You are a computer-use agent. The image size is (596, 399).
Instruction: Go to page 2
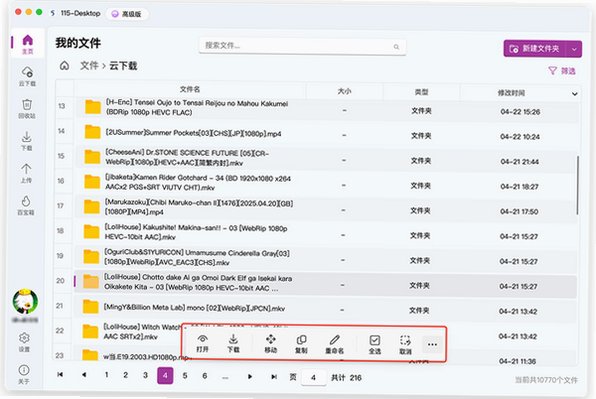[x=125, y=375]
